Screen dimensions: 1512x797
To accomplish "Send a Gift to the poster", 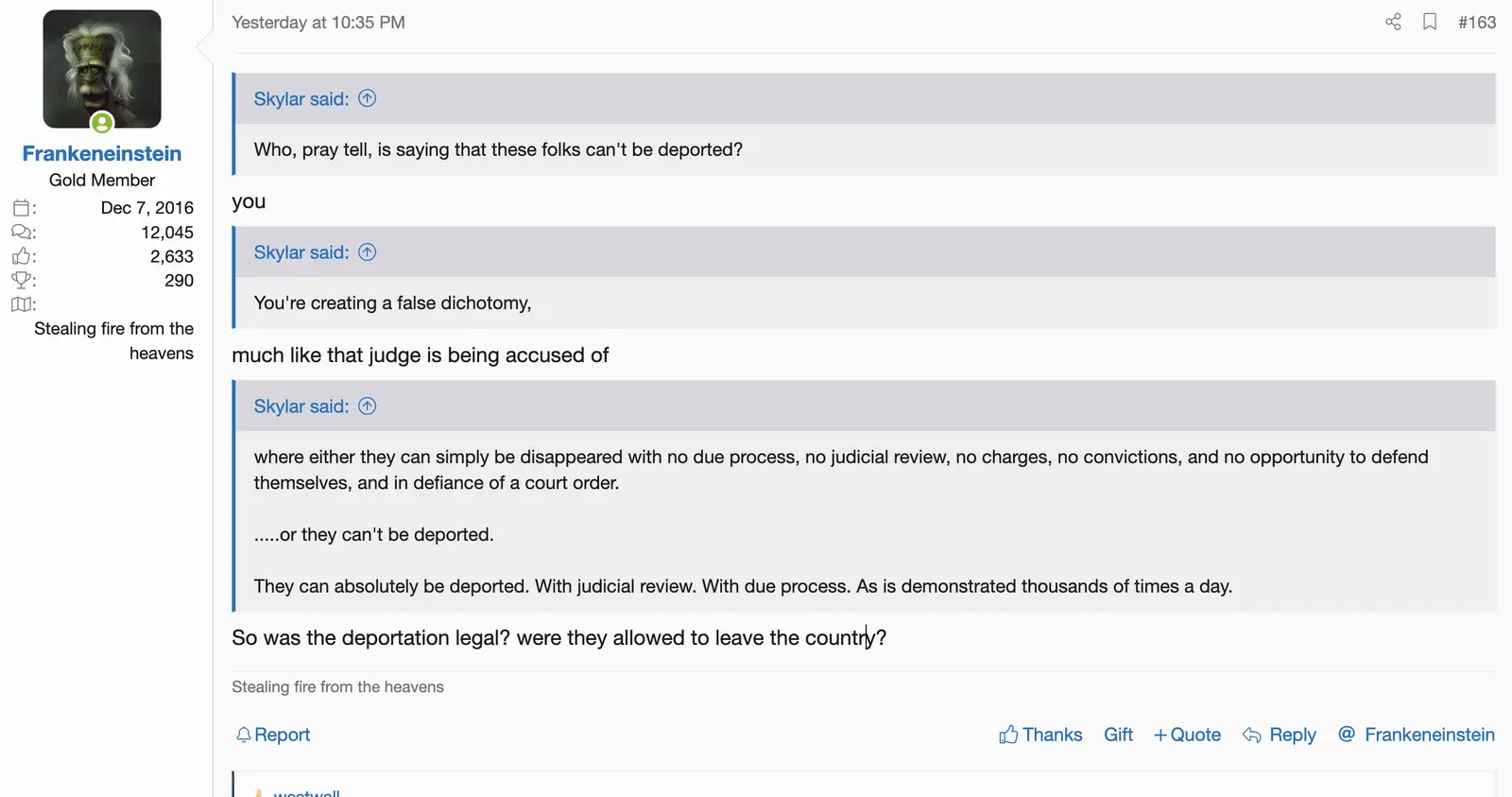I will [1118, 735].
